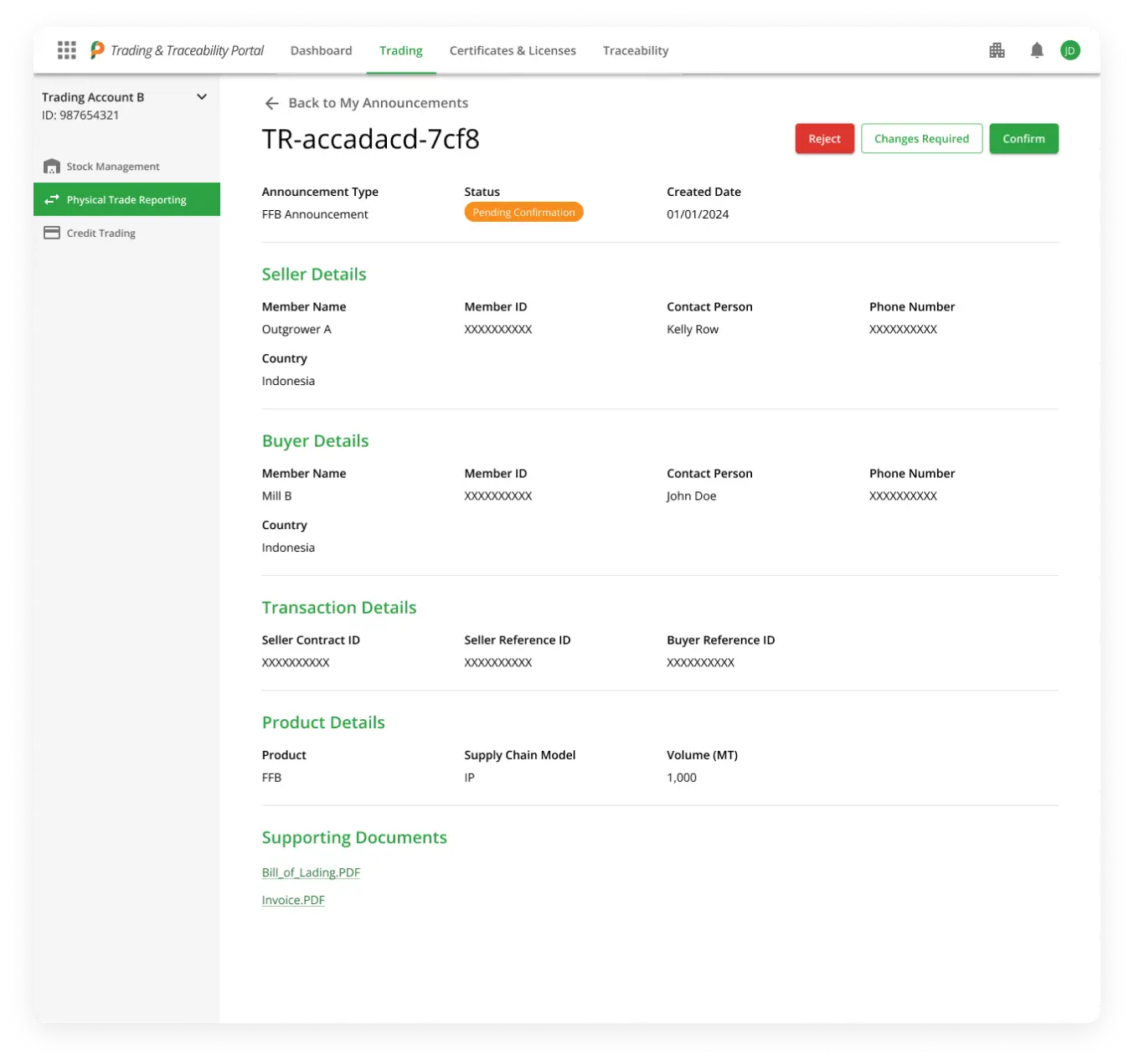Open the notifications bell
The width and height of the screenshot is (1134, 1064).
click(1037, 50)
